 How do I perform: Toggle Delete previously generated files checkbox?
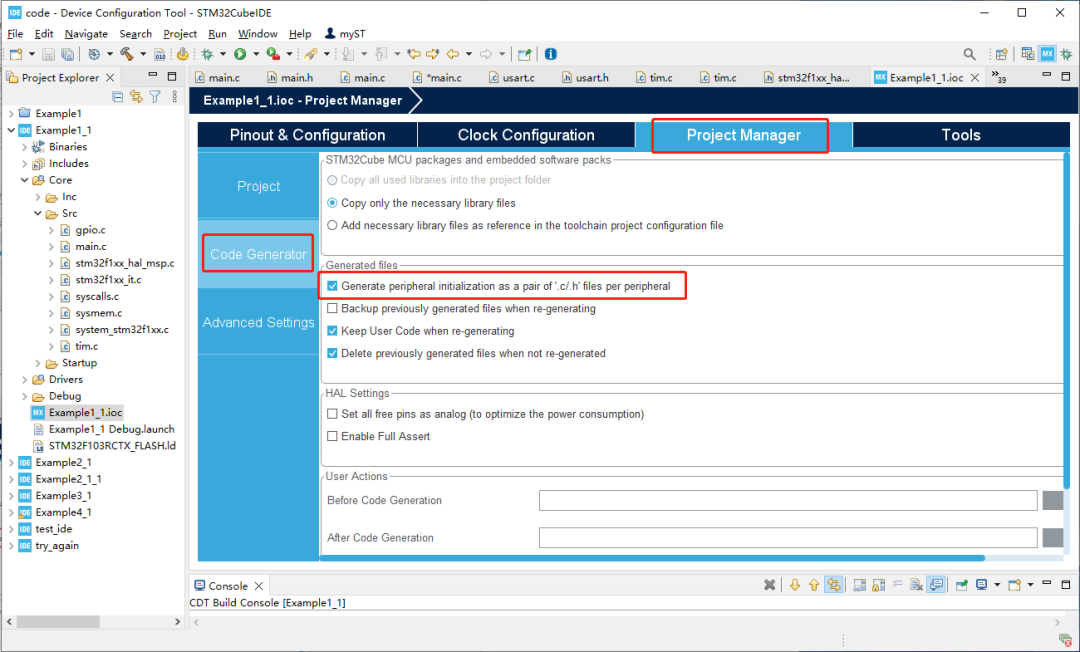click(x=332, y=353)
